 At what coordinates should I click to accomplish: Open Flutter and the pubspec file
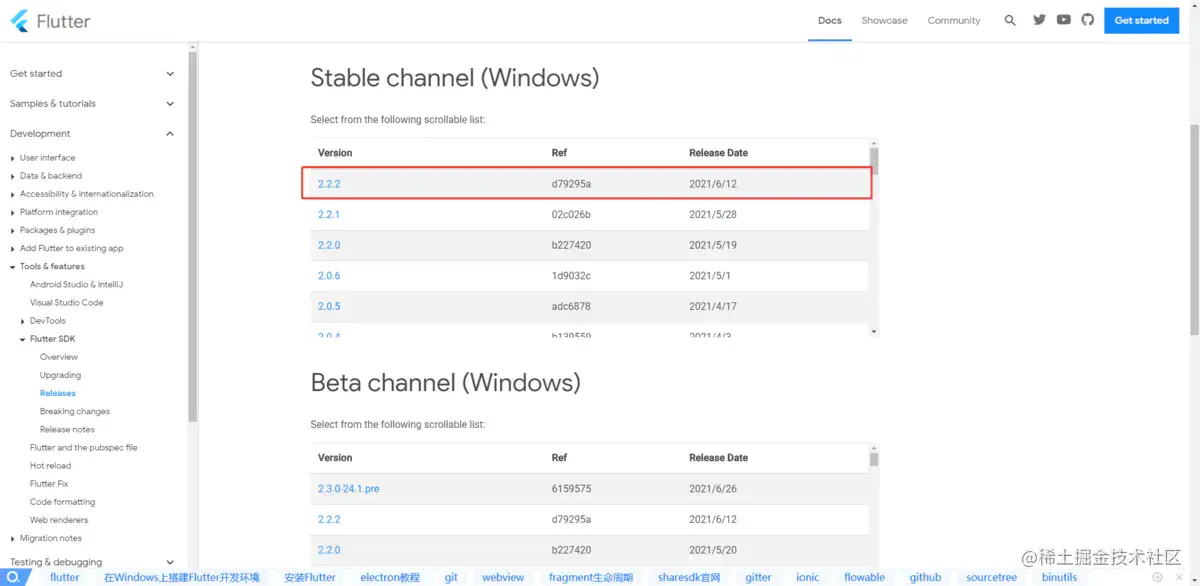pyautogui.click(x=84, y=448)
